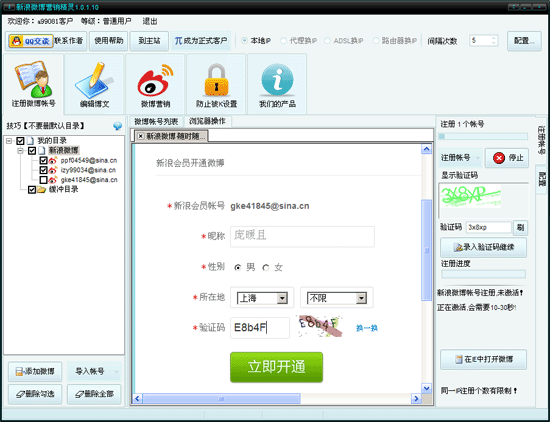
Task: Click the 录入验证码继续 button
Action: (483, 247)
